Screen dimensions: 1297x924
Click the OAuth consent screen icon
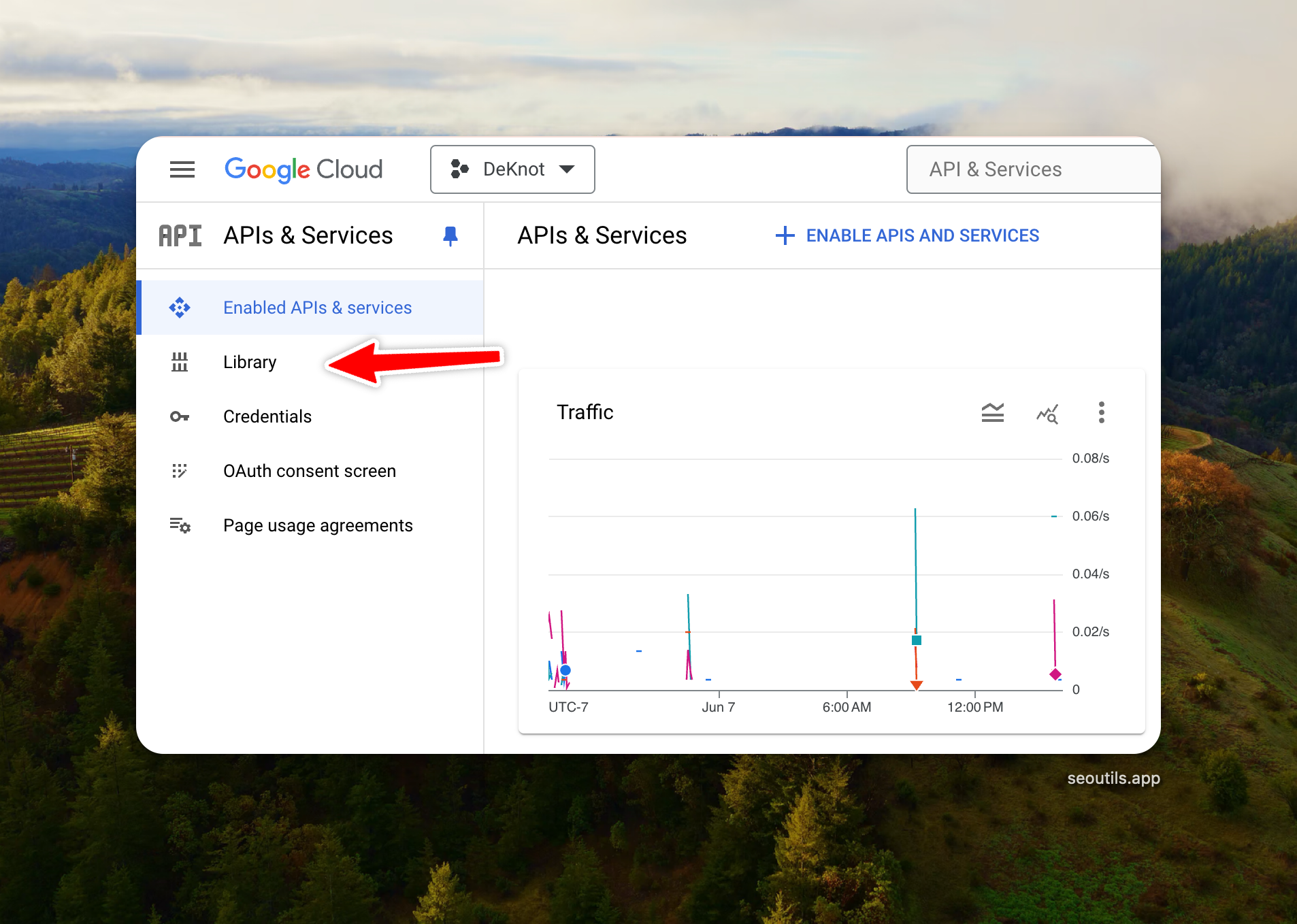180,471
